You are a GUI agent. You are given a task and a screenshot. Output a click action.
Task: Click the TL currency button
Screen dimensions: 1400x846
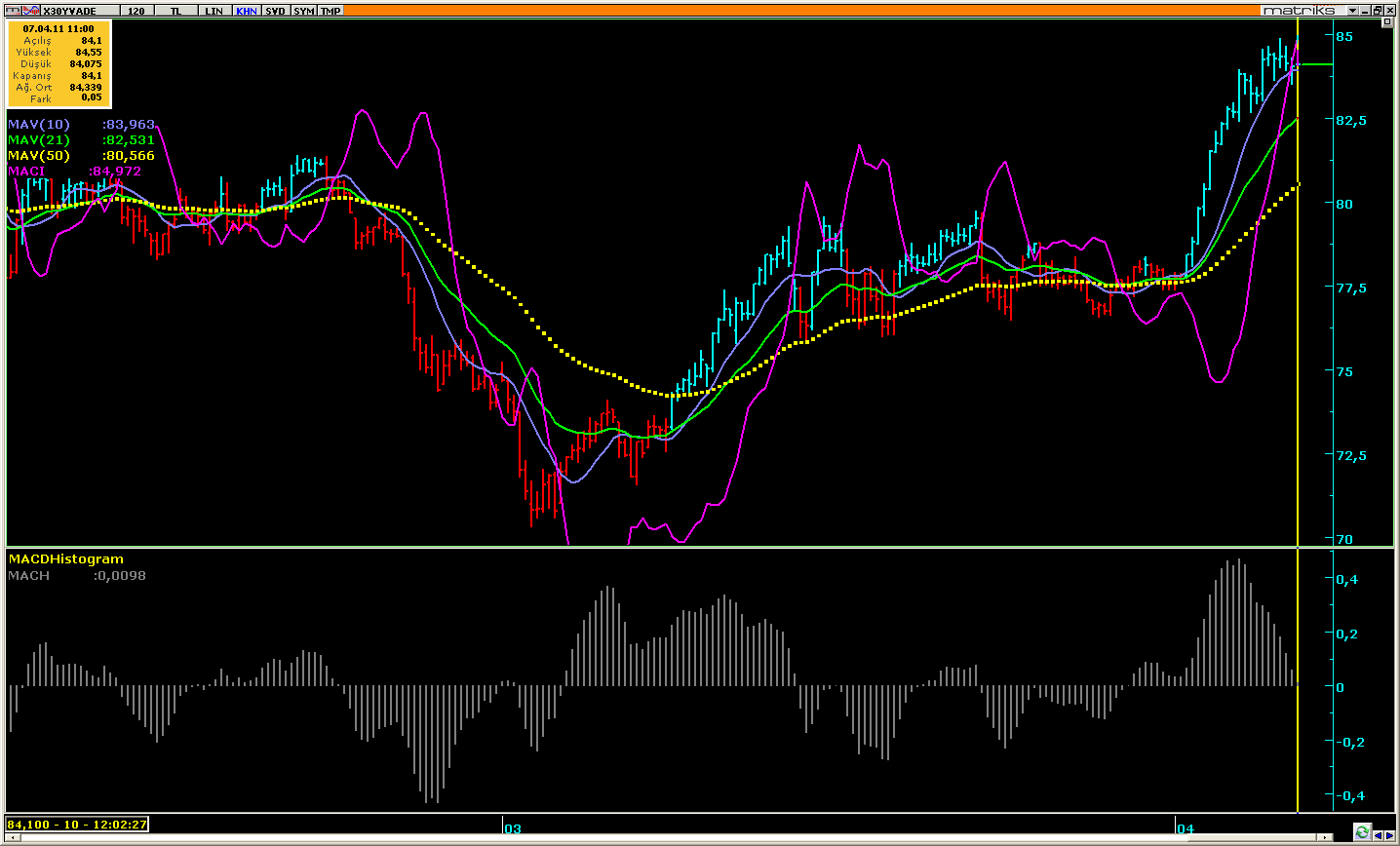pyautogui.click(x=175, y=11)
